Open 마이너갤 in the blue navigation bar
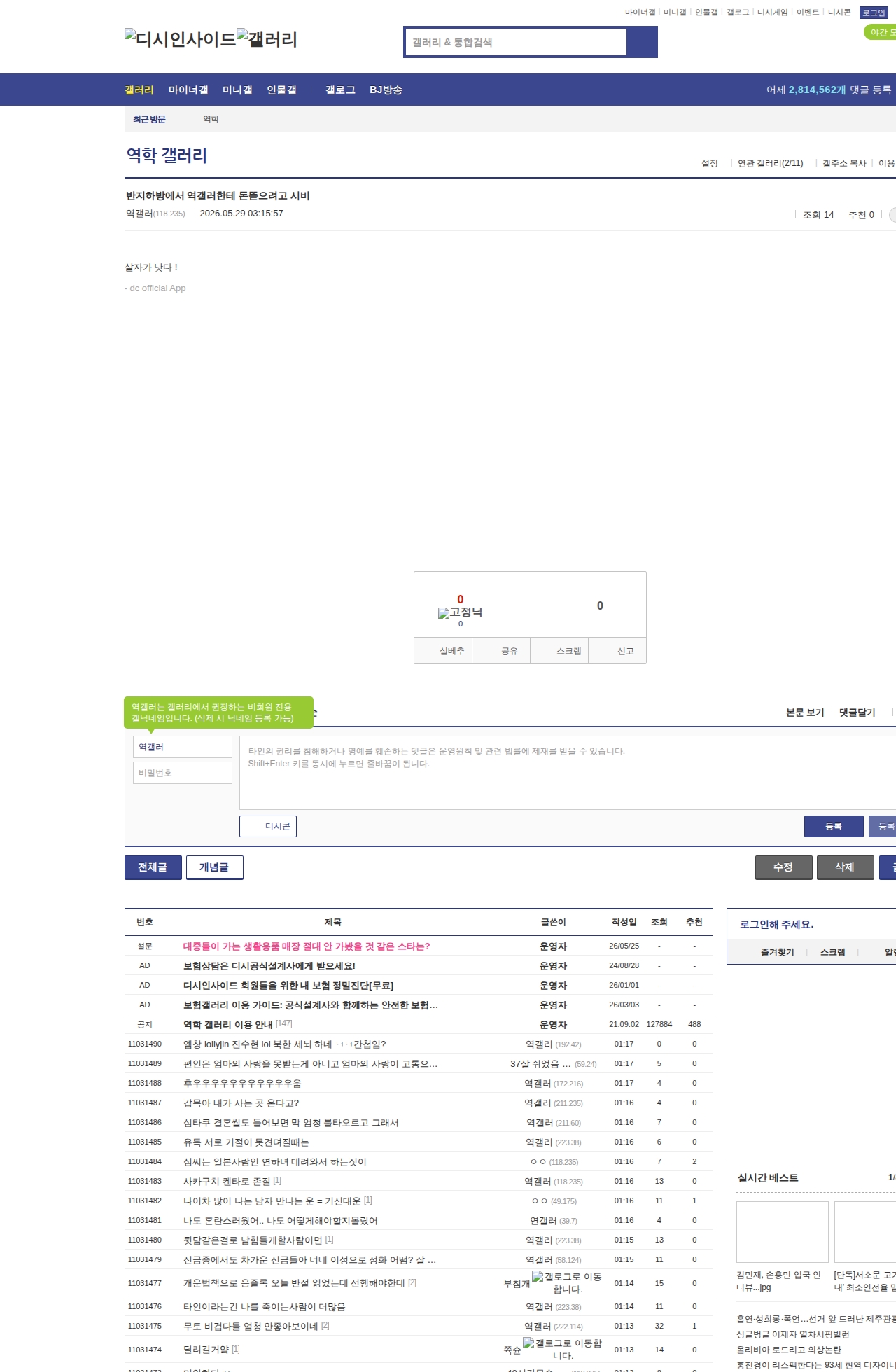This screenshot has width=896, height=1372. click(x=188, y=90)
